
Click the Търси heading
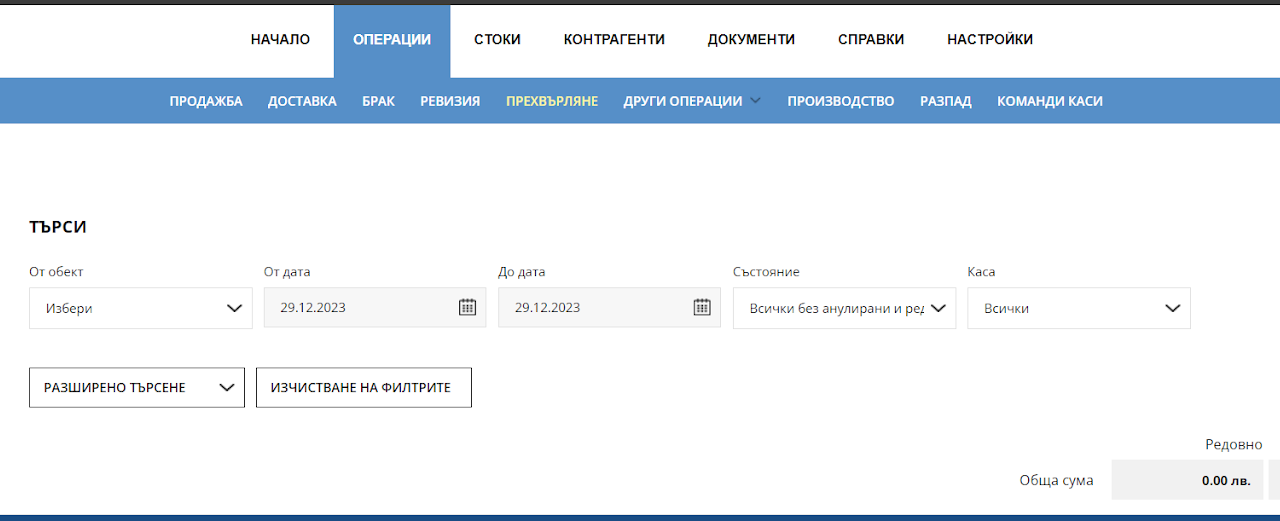(58, 227)
